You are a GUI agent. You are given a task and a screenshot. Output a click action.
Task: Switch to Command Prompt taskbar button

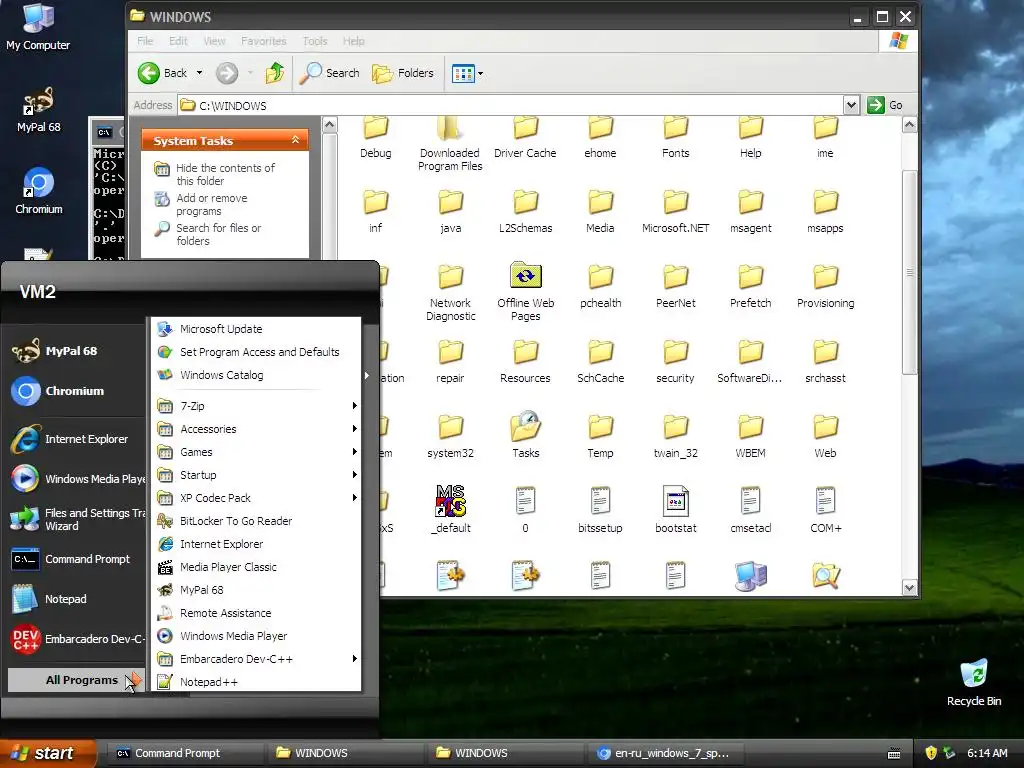(x=184, y=753)
